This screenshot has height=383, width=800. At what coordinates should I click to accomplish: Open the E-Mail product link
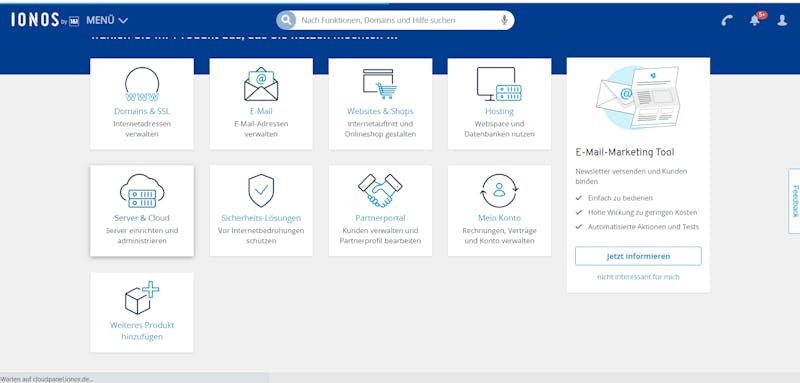click(261, 111)
